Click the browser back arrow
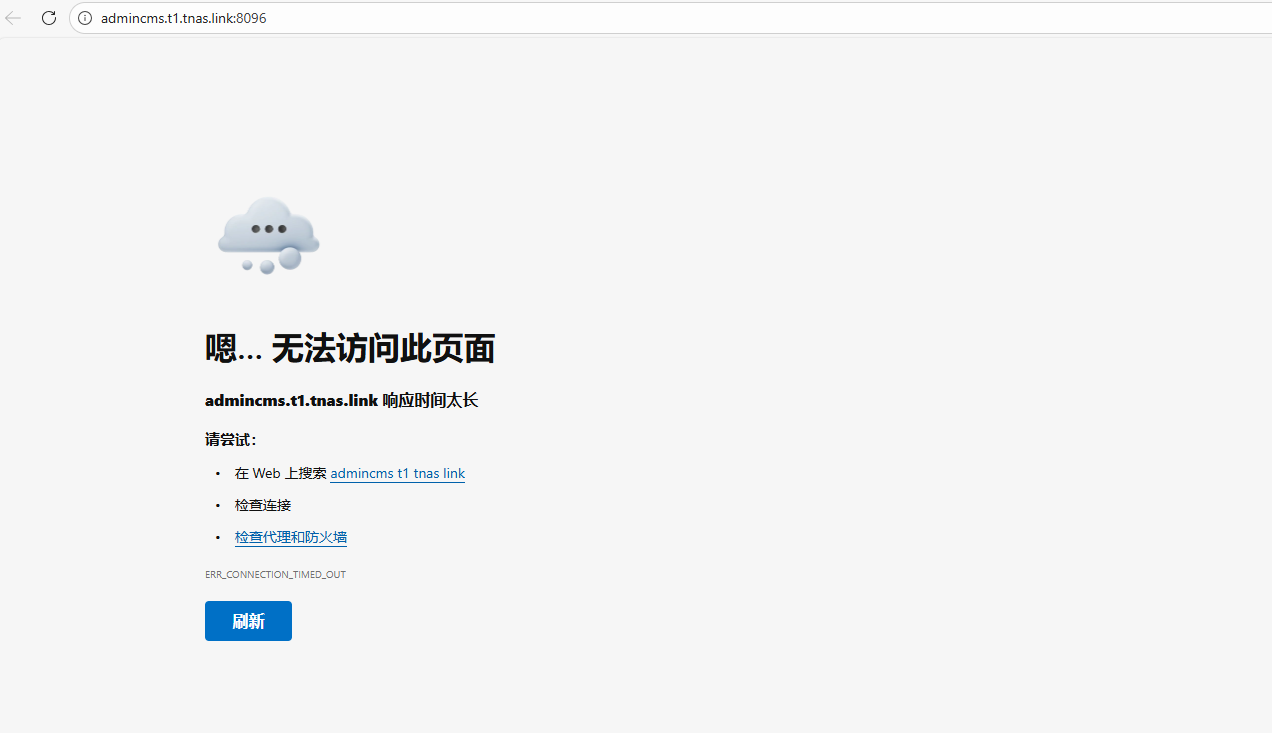This screenshot has height=733, width=1272. tap(13, 18)
